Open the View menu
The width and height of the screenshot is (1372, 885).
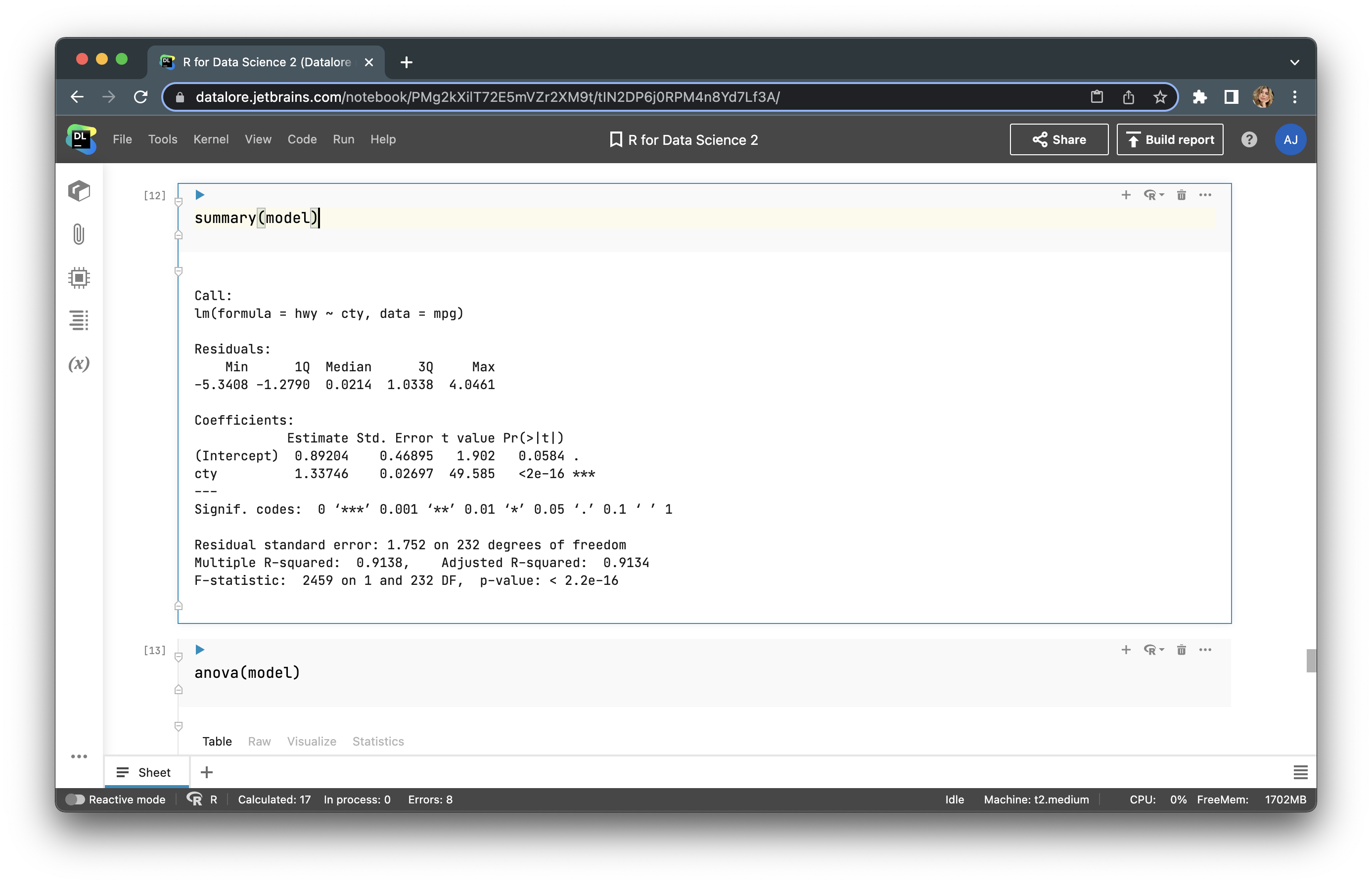[258, 139]
